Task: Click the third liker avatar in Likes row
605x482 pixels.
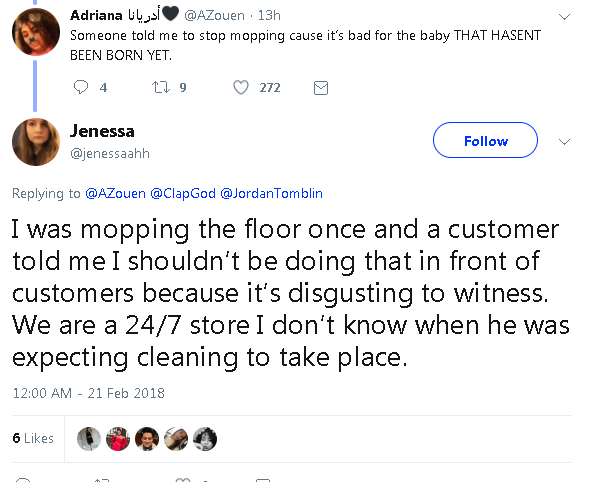Action: [x=147, y=438]
